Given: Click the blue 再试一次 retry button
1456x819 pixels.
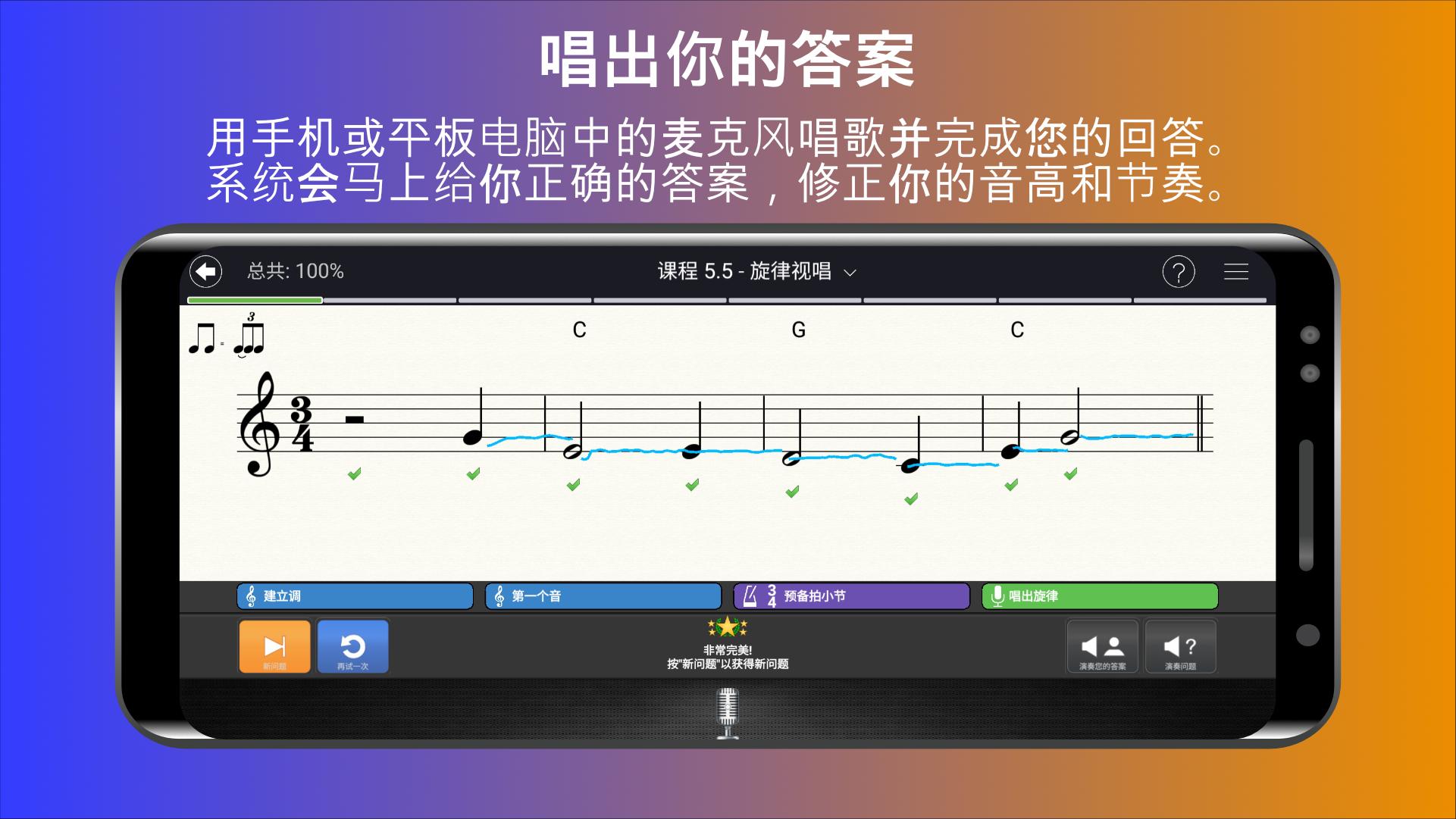Looking at the screenshot, I should point(352,646).
